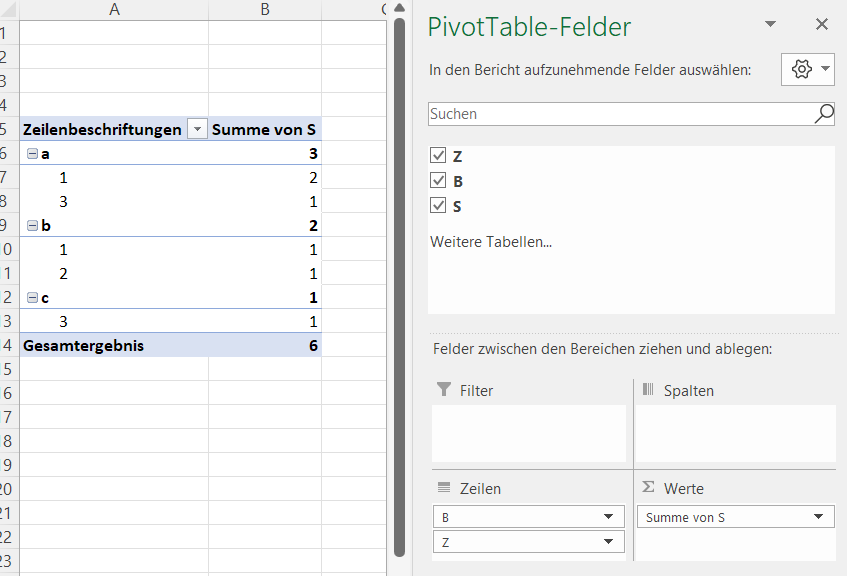847x576 pixels.
Task: Select the Gesamtergebnis cell
Action: point(83,346)
